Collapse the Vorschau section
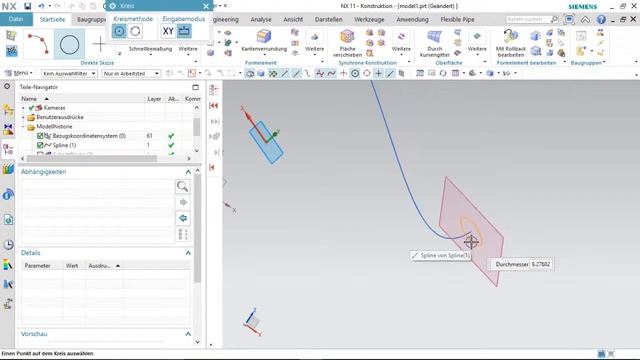 point(188,334)
